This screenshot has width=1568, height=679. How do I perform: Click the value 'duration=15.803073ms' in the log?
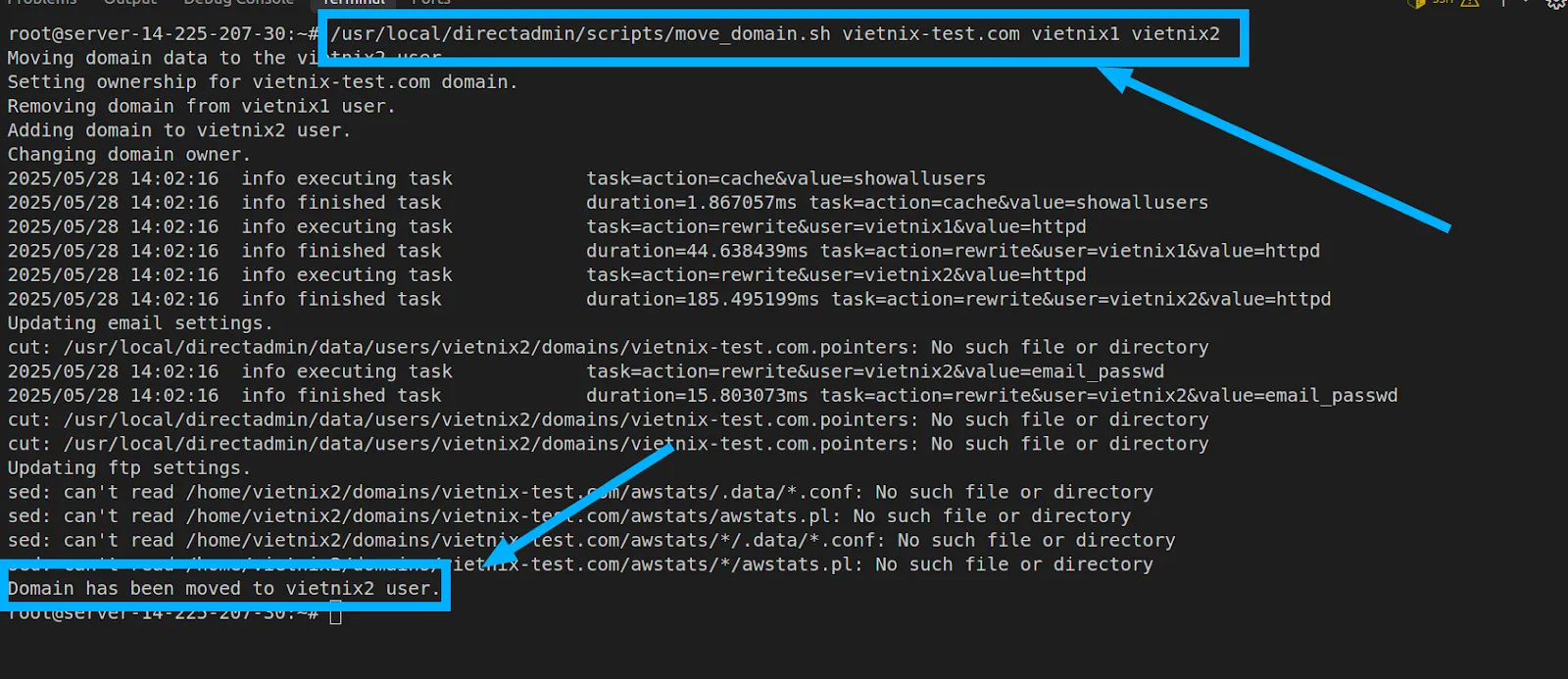[x=697, y=396]
